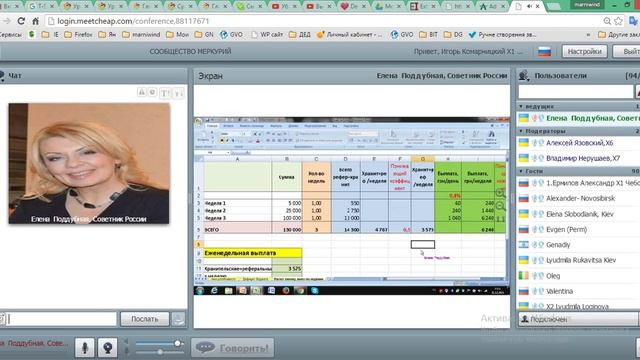Collapse the Ведущие group
The image size is (640, 360).
pyautogui.click(x=521, y=106)
